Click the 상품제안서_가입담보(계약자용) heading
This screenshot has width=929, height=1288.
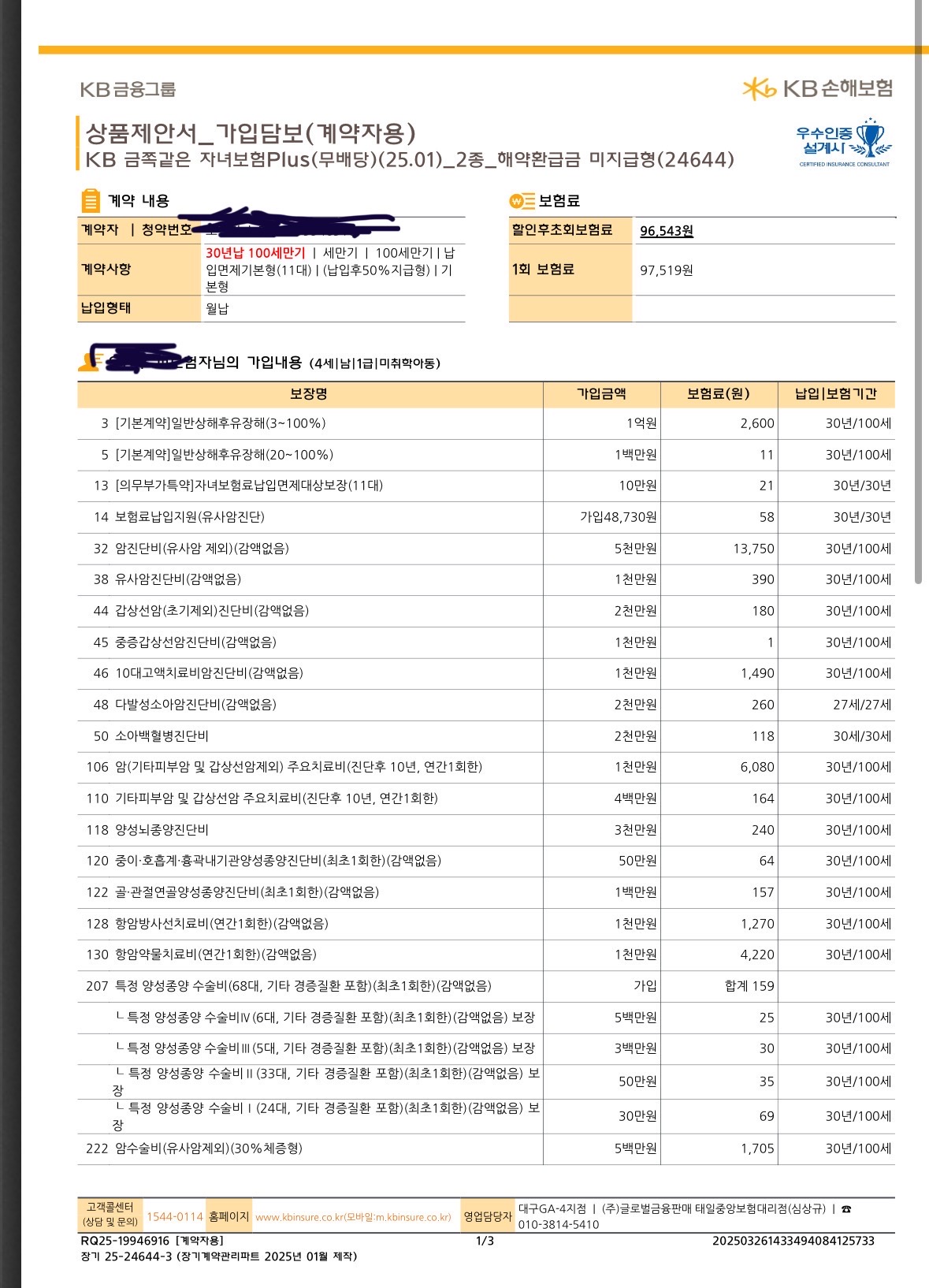pos(250,133)
